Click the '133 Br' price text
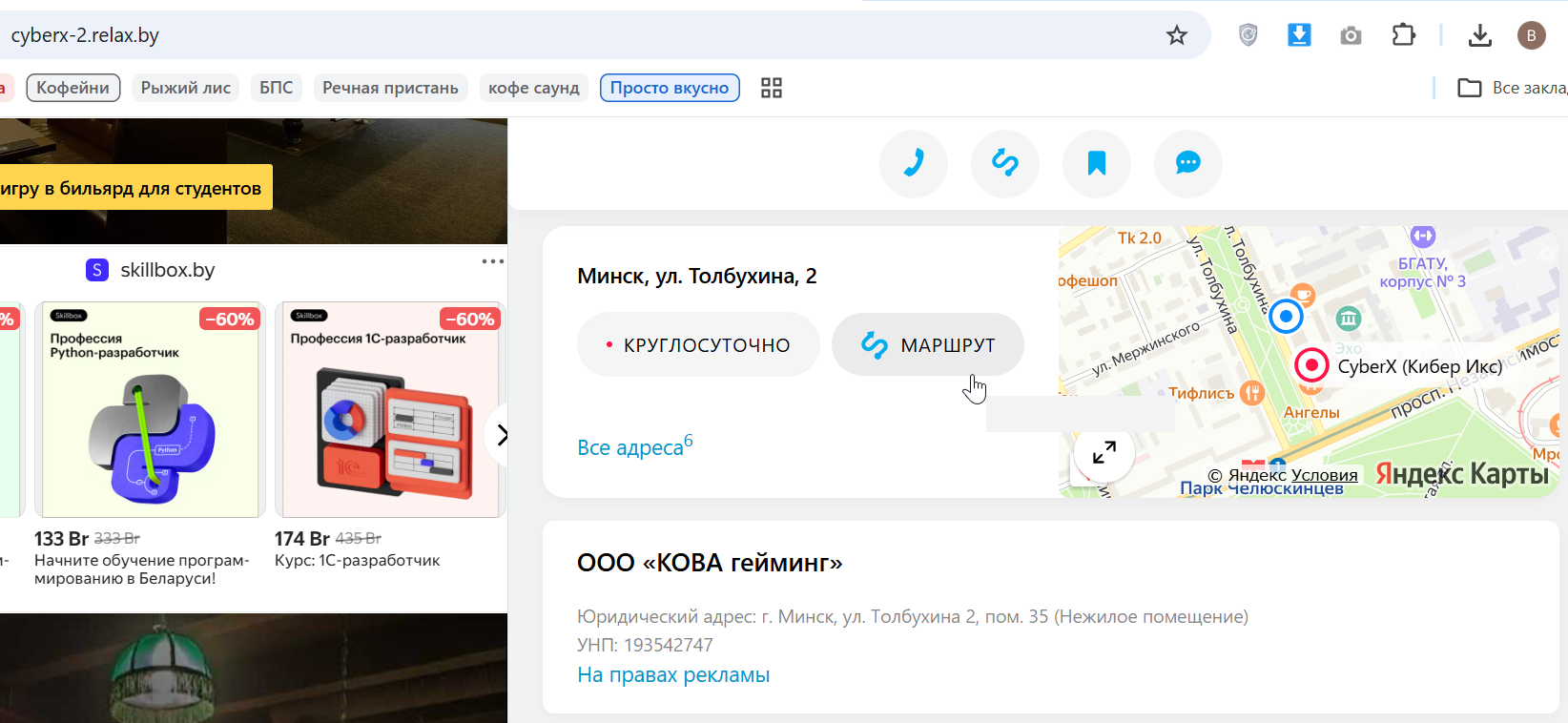This screenshot has height=723, width=1568. point(61,539)
